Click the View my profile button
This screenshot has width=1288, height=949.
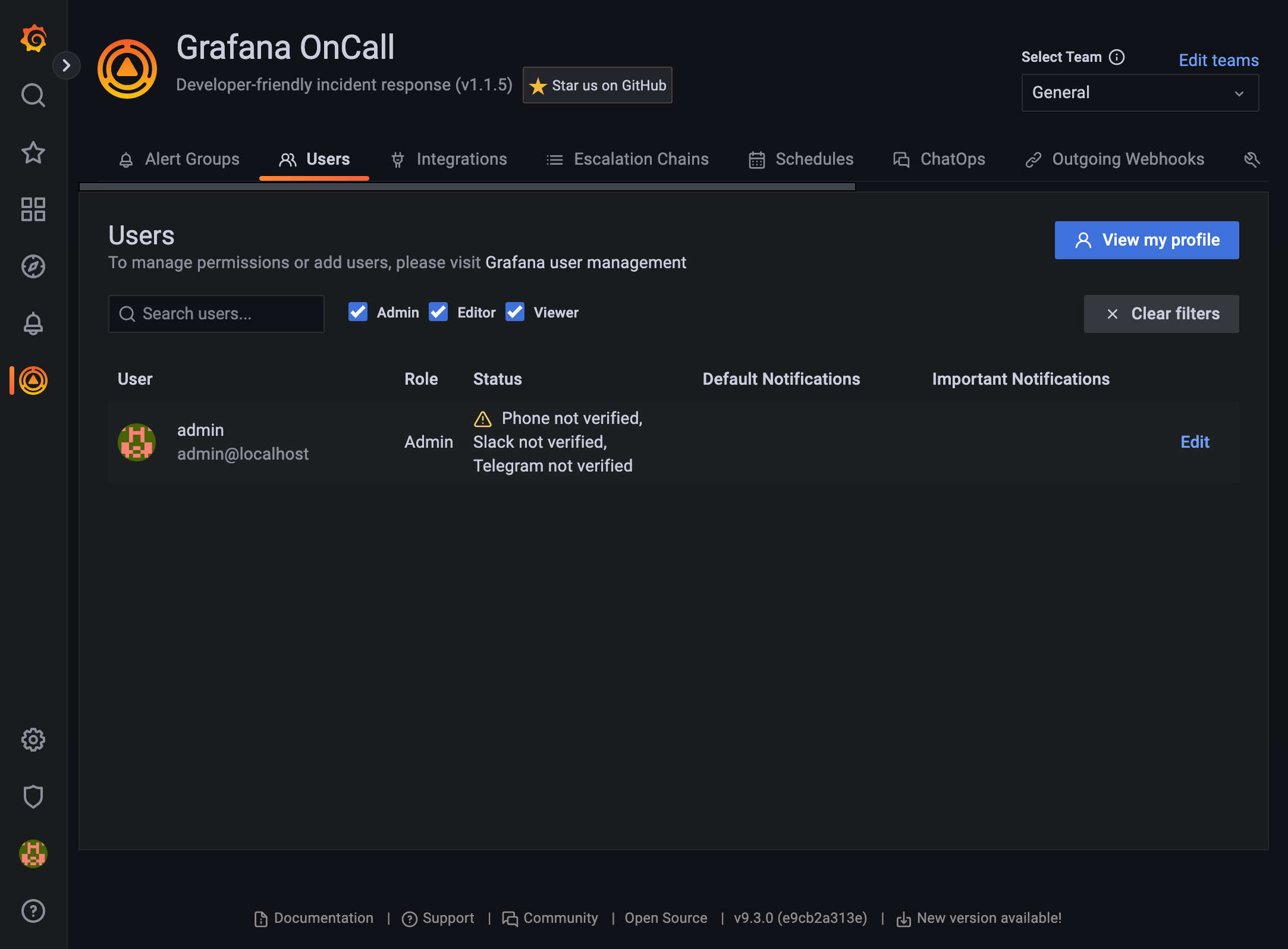1146,240
